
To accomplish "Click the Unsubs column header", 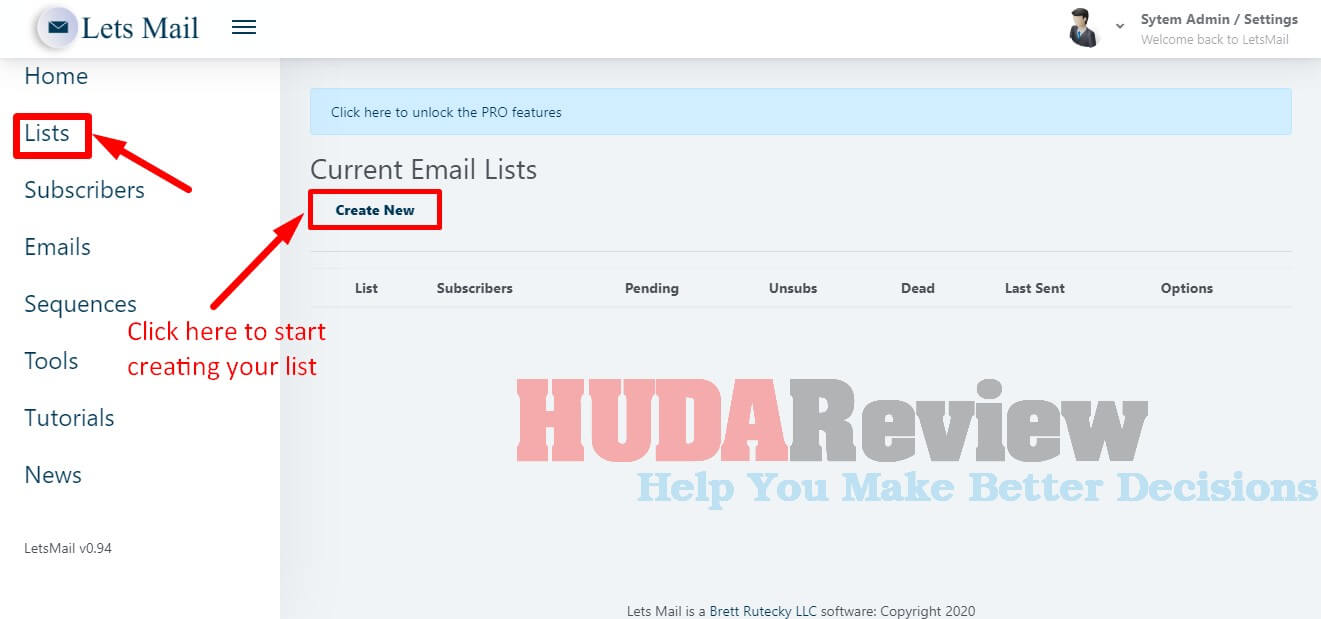I will click(x=793, y=288).
